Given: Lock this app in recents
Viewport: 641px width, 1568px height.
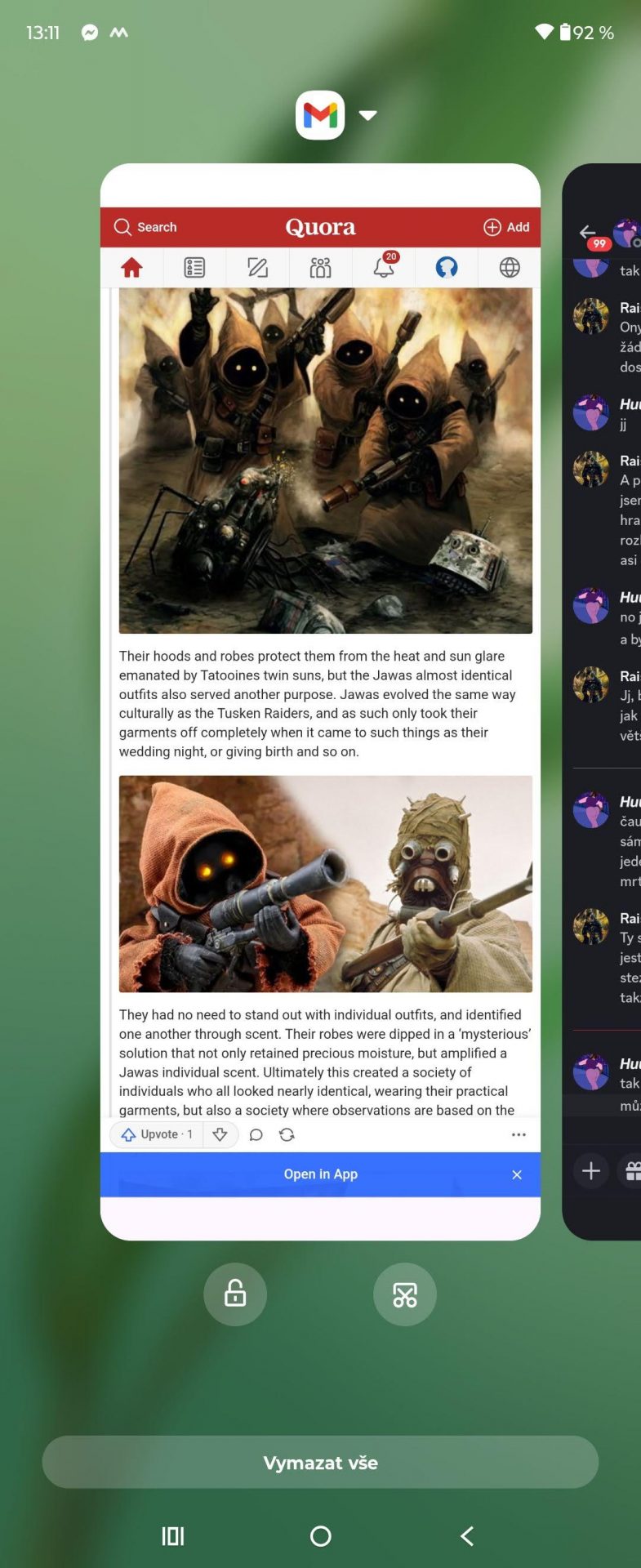Looking at the screenshot, I should [x=235, y=1294].
